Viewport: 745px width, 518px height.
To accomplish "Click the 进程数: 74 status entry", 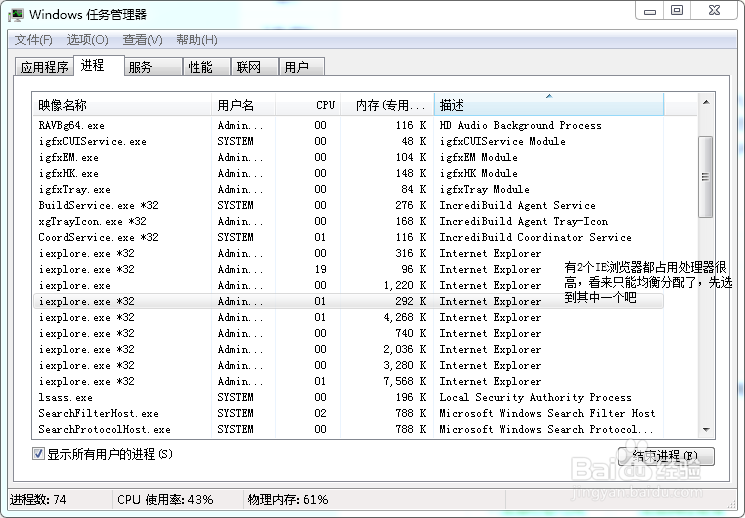I will [38, 499].
